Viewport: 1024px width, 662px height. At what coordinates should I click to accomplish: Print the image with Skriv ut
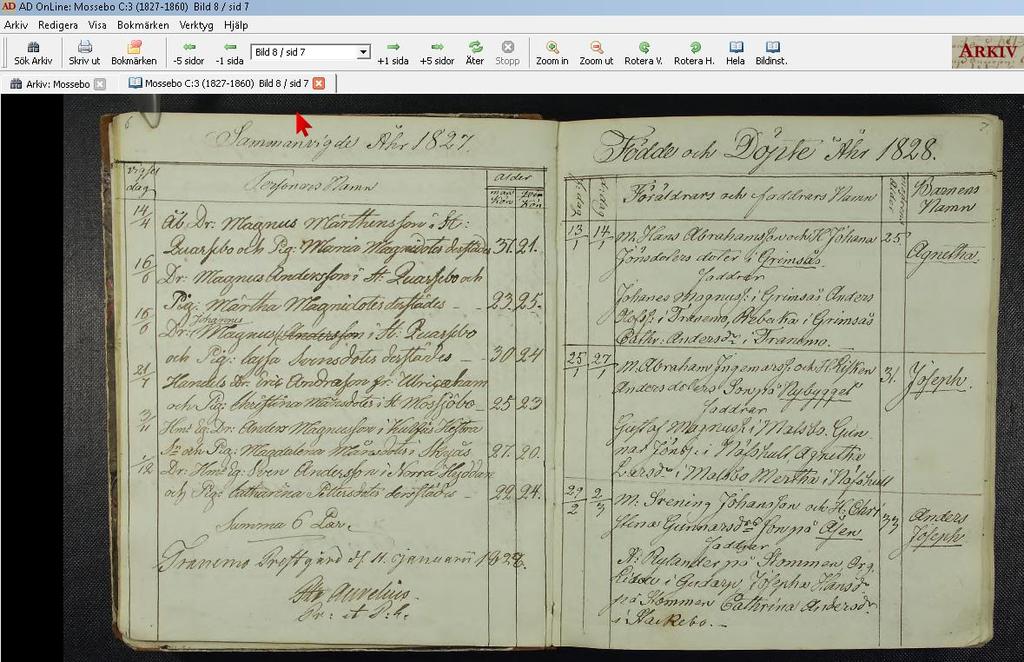pyautogui.click(x=84, y=53)
